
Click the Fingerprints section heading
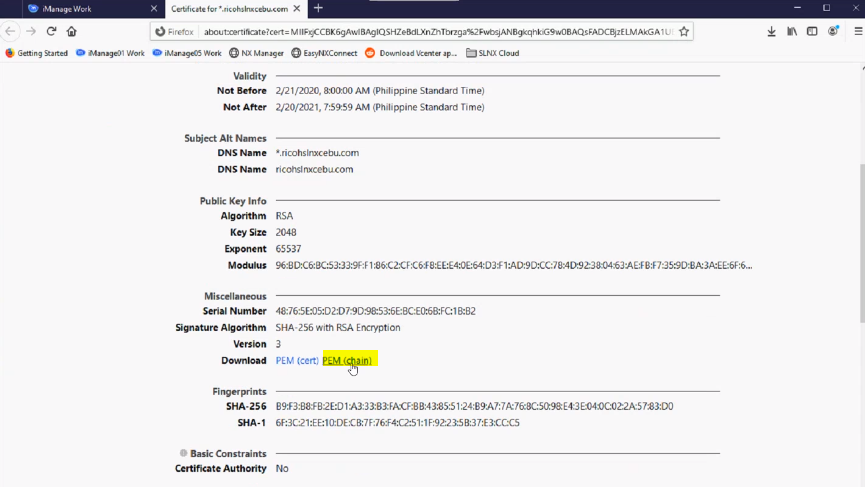click(239, 392)
